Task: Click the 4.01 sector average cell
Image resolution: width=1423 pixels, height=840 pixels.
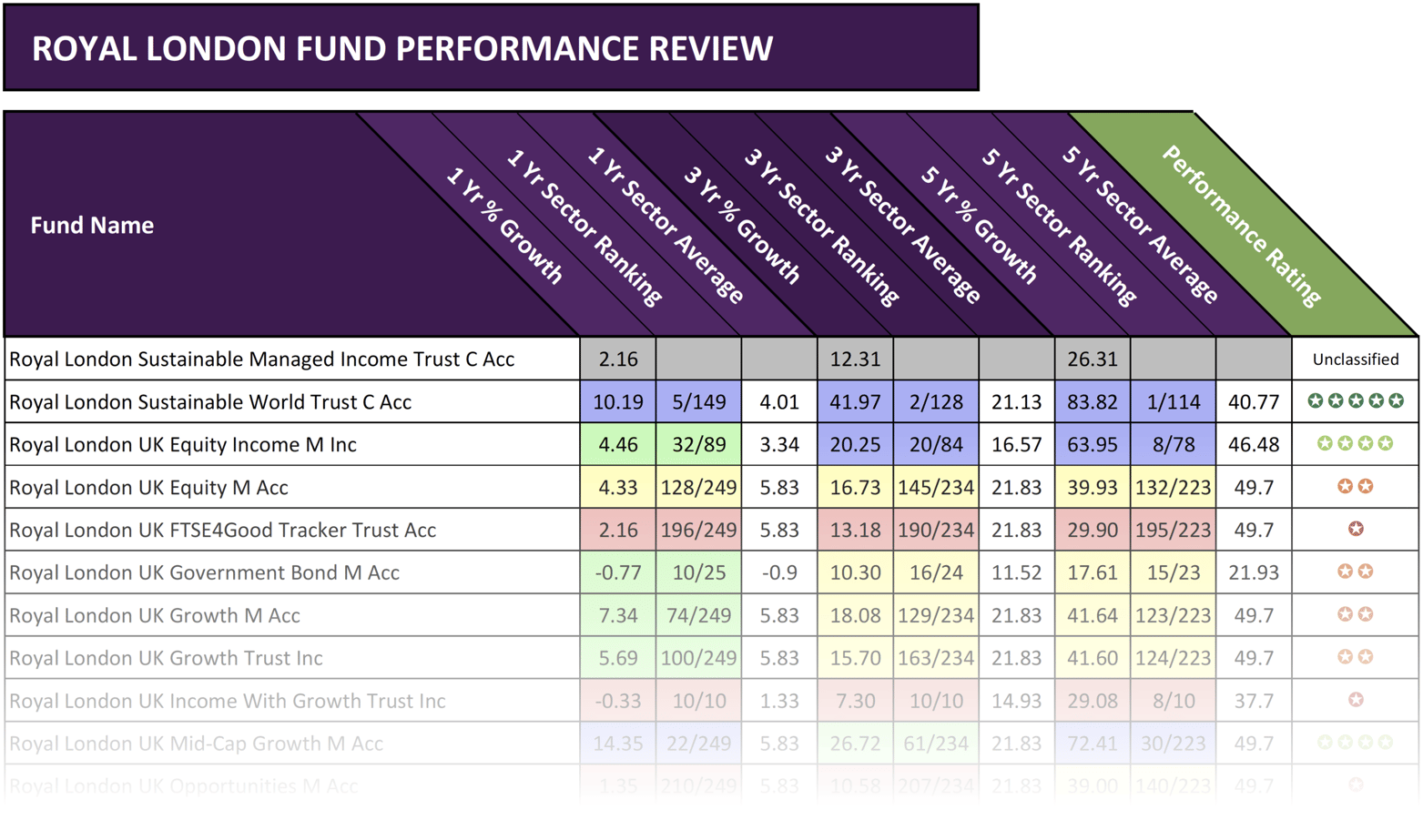Action: pyautogui.click(x=779, y=402)
